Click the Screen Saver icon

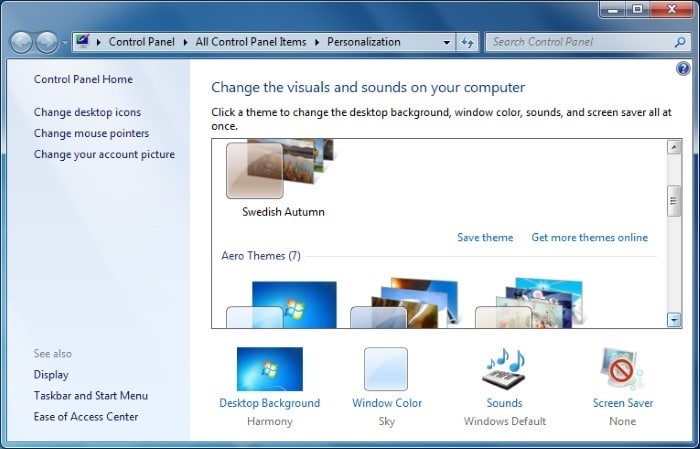point(622,369)
